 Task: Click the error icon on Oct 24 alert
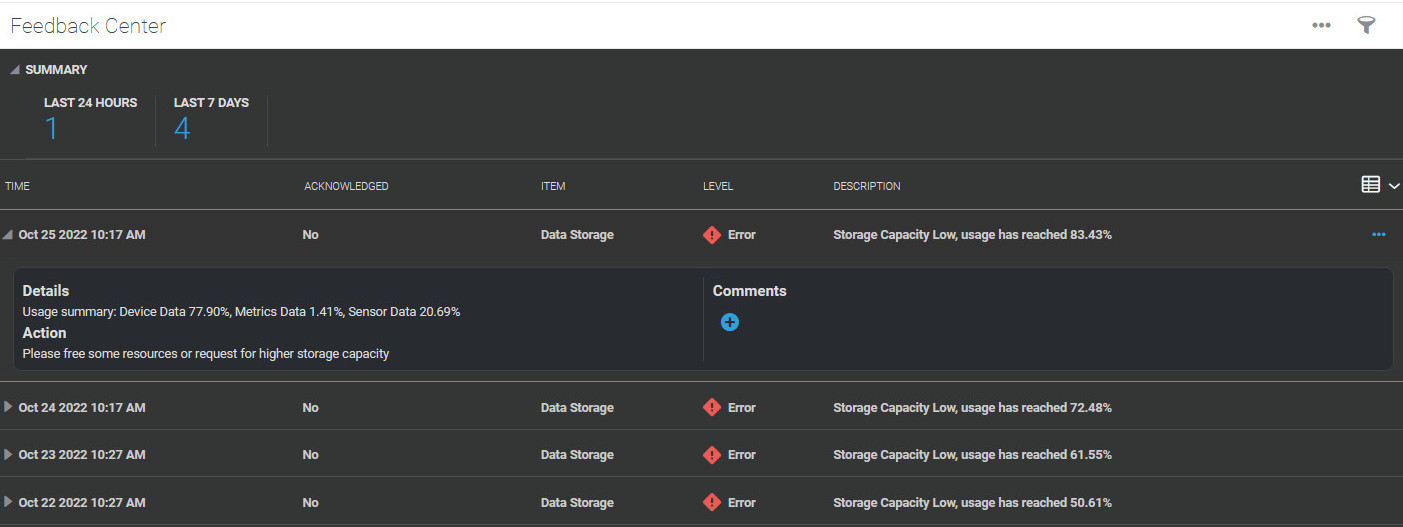[712, 407]
